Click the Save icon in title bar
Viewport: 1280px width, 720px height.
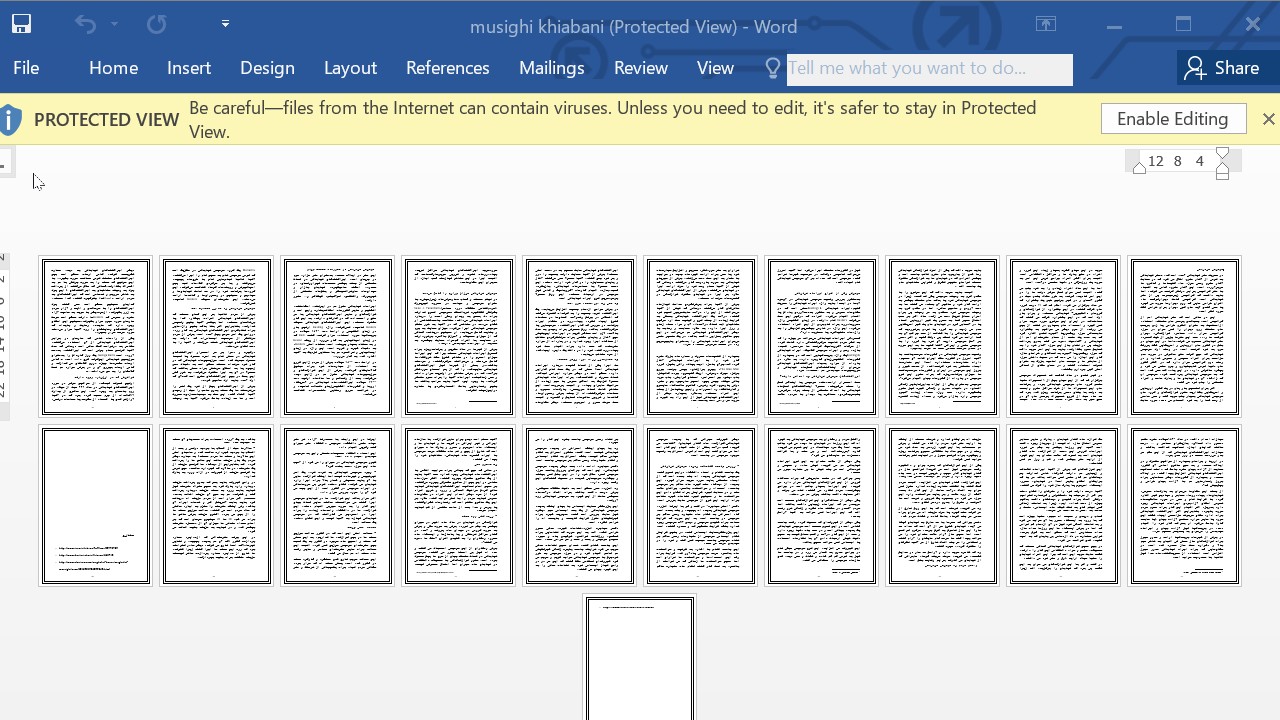tap(20, 24)
